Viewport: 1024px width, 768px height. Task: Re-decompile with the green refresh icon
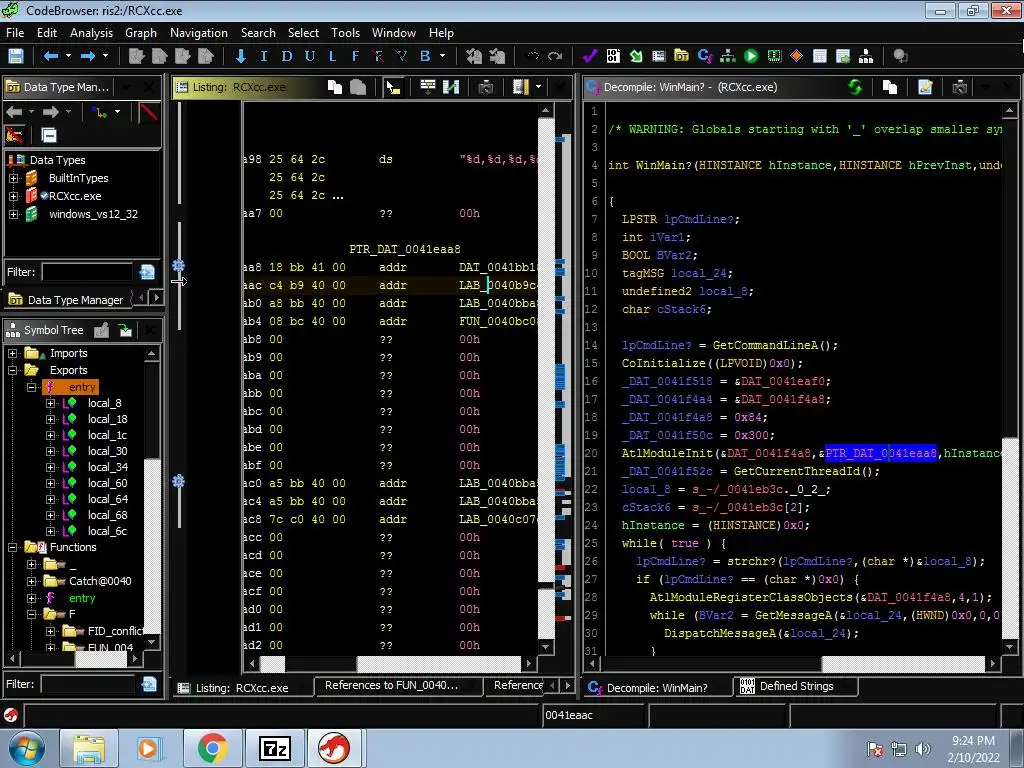pyautogui.click(x=855, y=87)
